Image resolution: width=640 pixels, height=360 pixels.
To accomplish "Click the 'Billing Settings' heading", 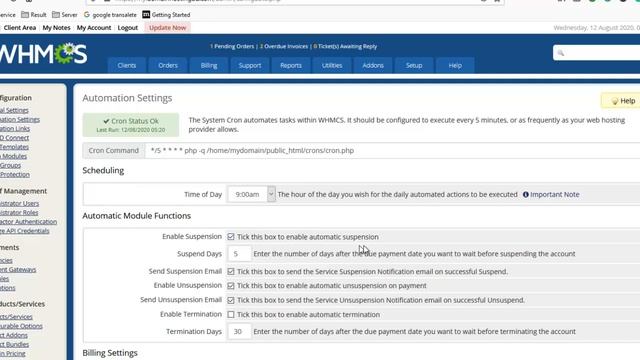I will coord(110,353).
